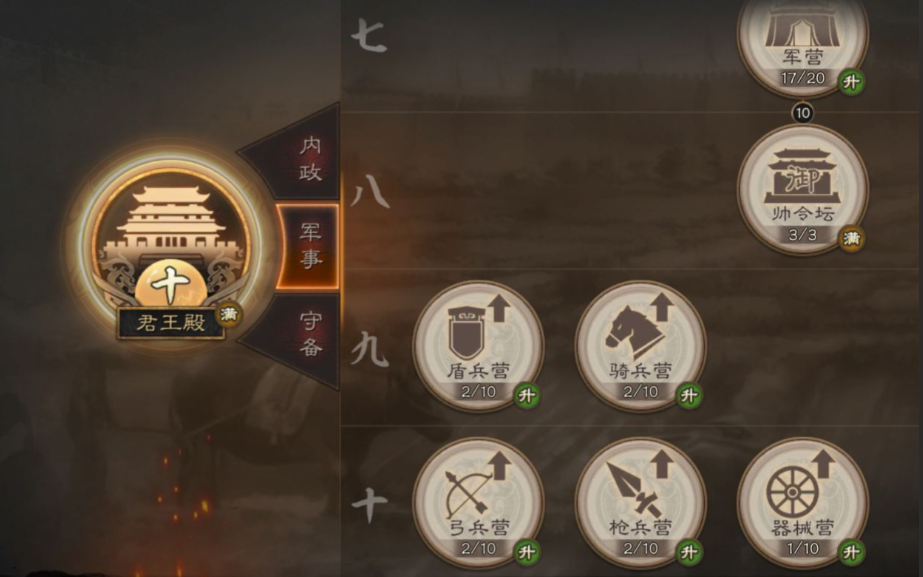Click green 升 upgrade badge on 军营
Image resolution: width=923 pixels, height=577 pixels.
point(852,82)
